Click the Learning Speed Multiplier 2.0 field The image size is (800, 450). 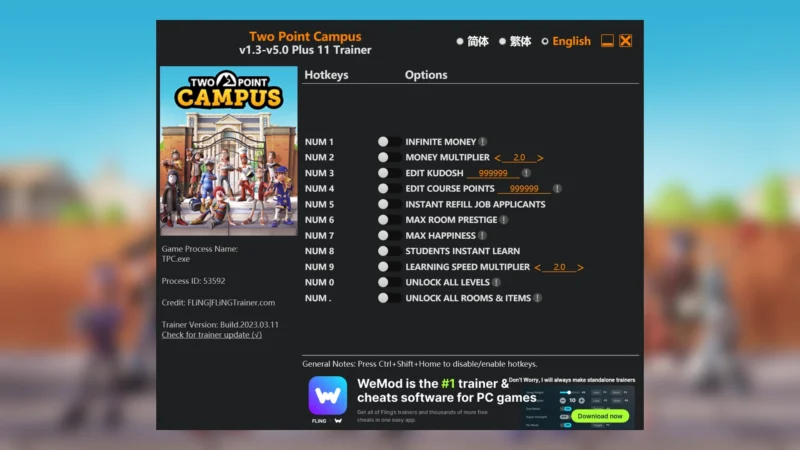point(559,267)
